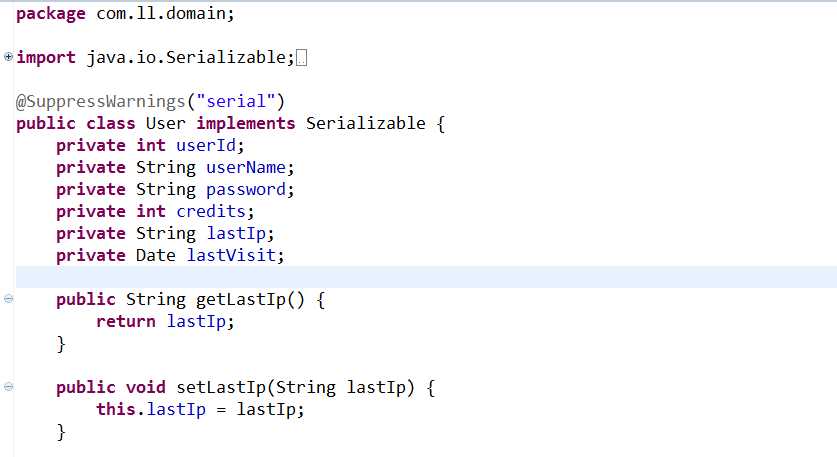Click Serializable in the class declaration
The width and height of the screenshot is (837, 457).
[x=365, y=124]
